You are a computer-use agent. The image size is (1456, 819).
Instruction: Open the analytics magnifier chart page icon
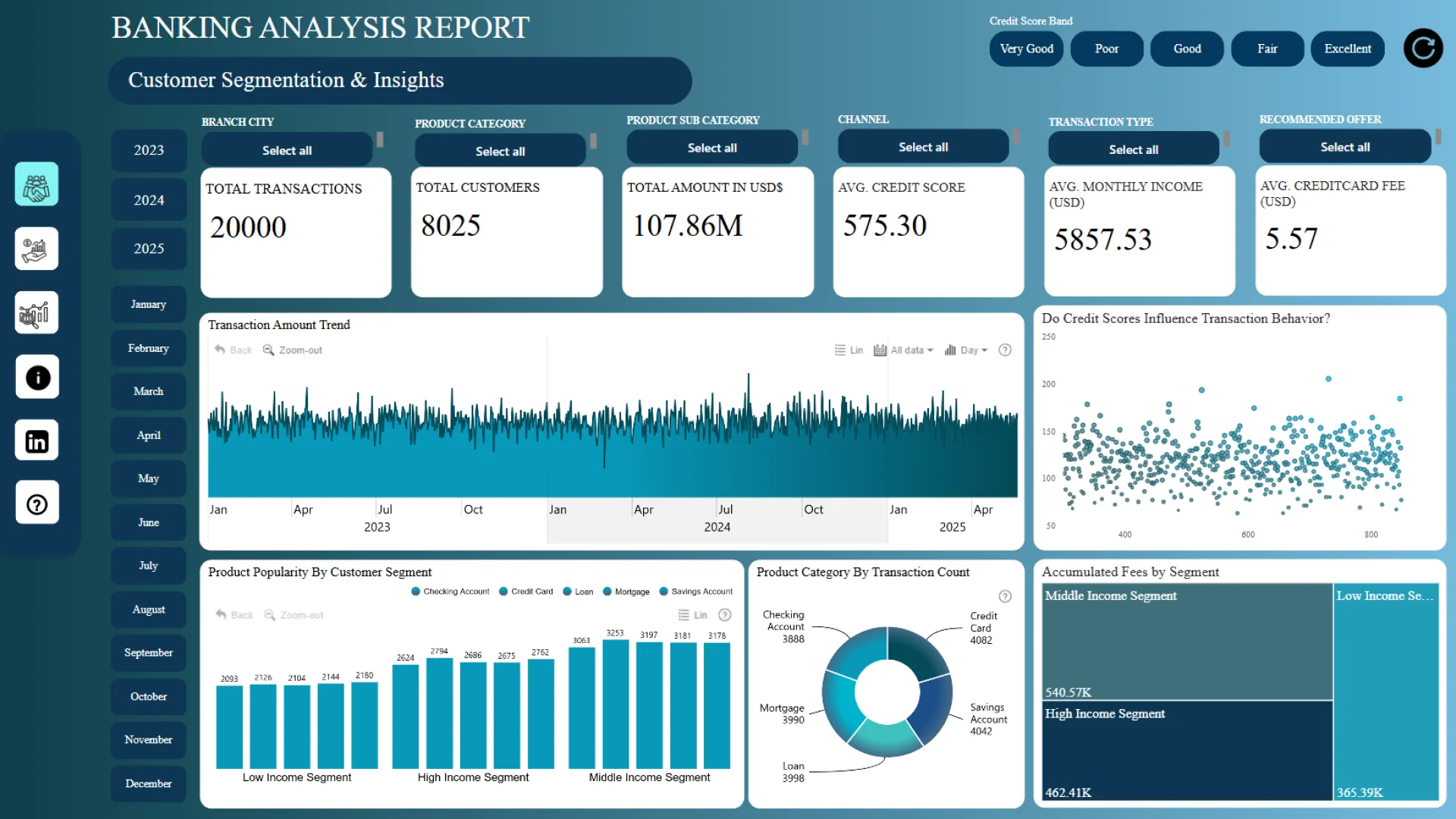point(36,312)
